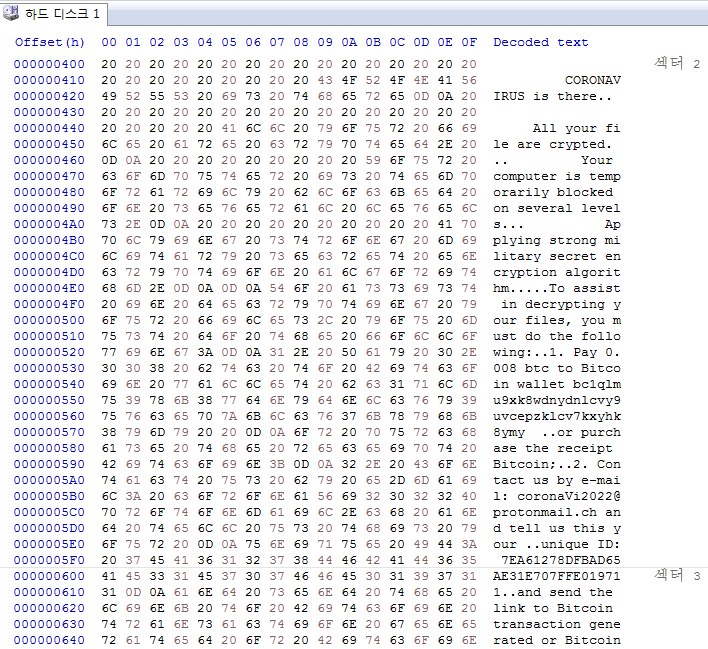The width and height of the screenshot is (708, 649).
Task: Click the '섹터 3' sector label
Action: point(677,575)
